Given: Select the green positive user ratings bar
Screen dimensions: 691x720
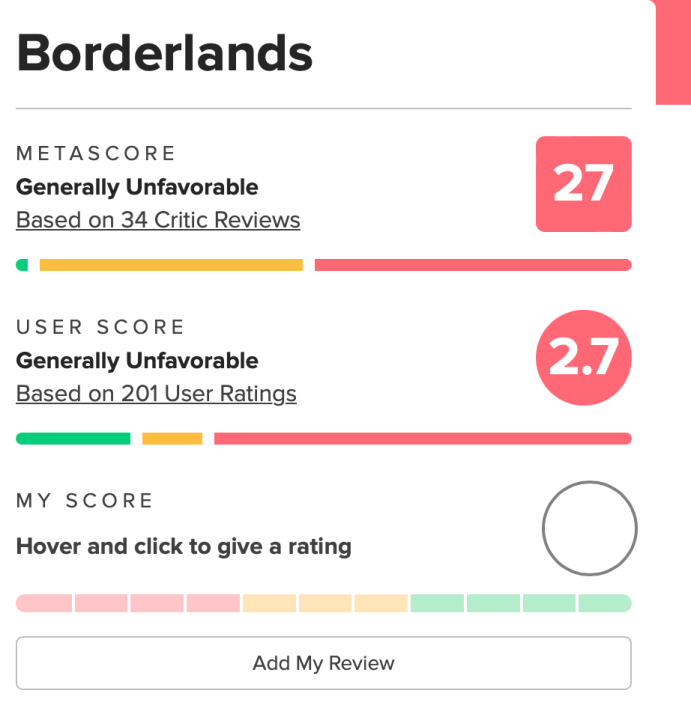Looking at the screenshot, I should (x=73, y=438).
